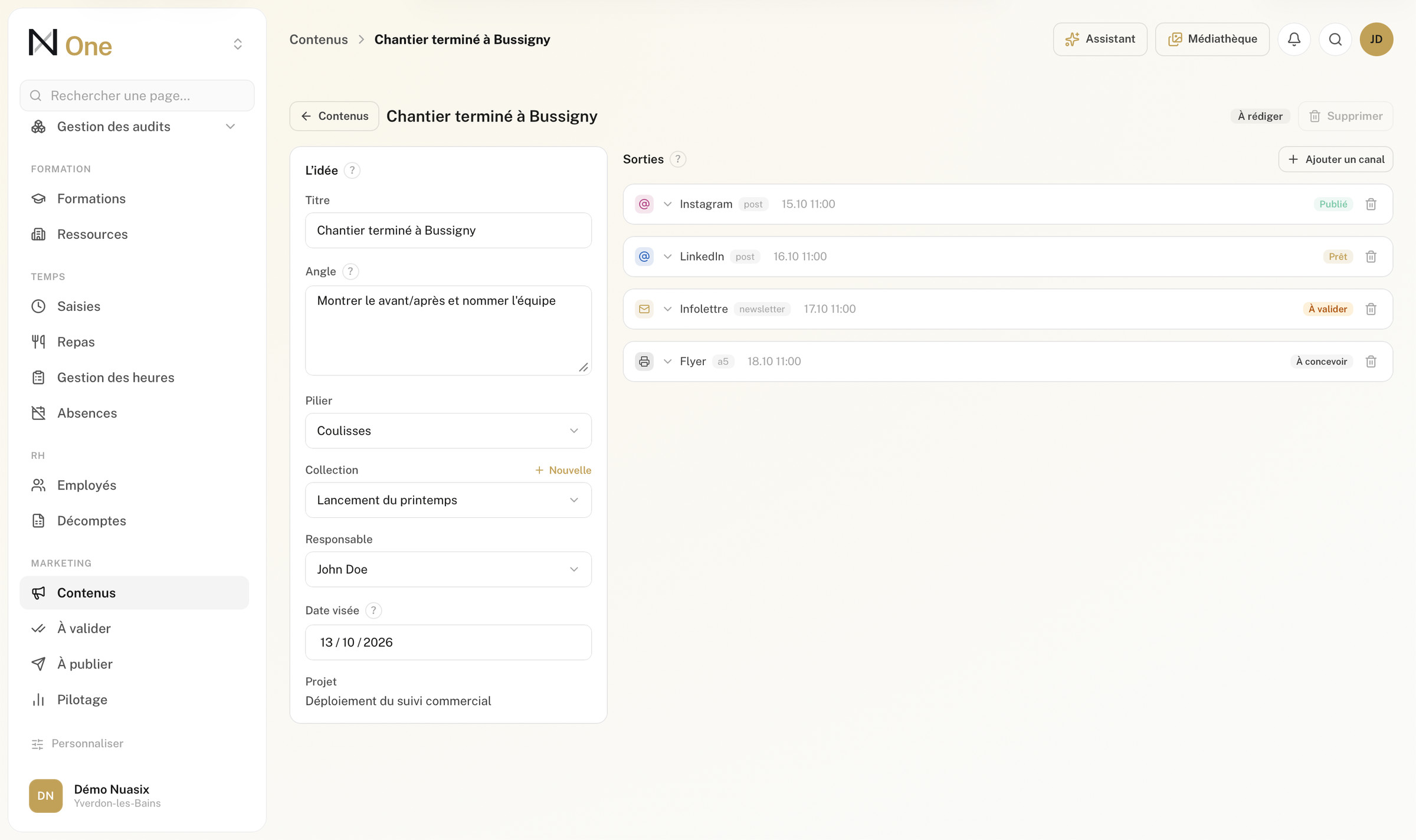Click the Supprimer button
This screenshot has width=1416, height=840.
1346,116
